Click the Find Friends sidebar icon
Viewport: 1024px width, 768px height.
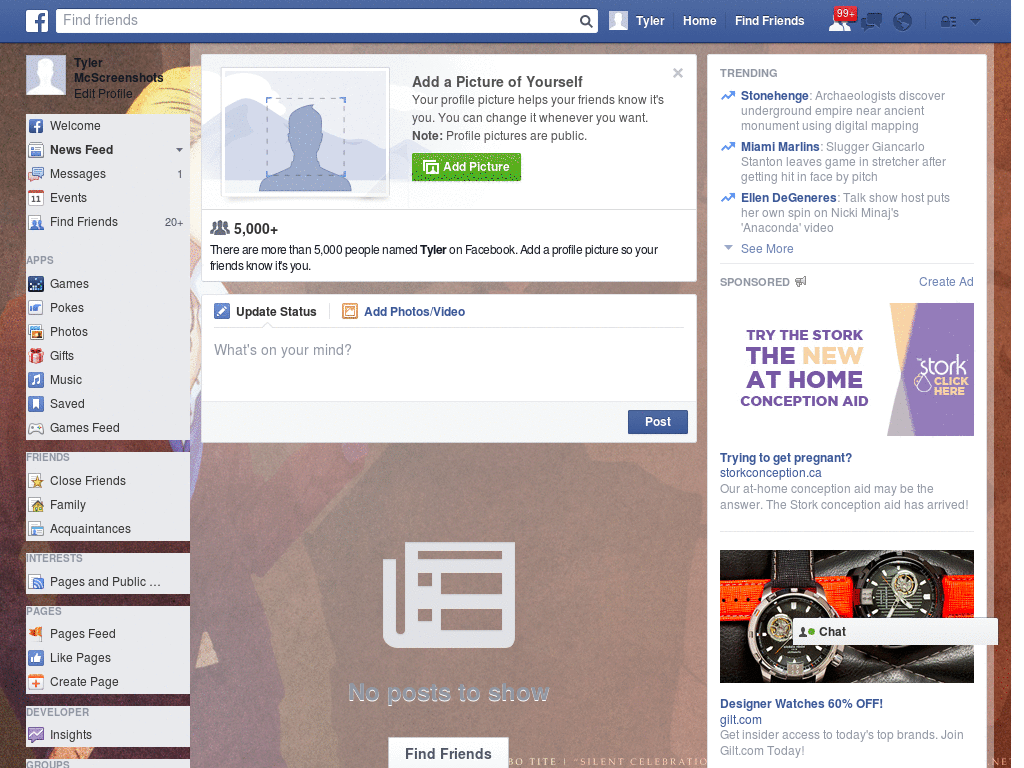pos(36,222)
